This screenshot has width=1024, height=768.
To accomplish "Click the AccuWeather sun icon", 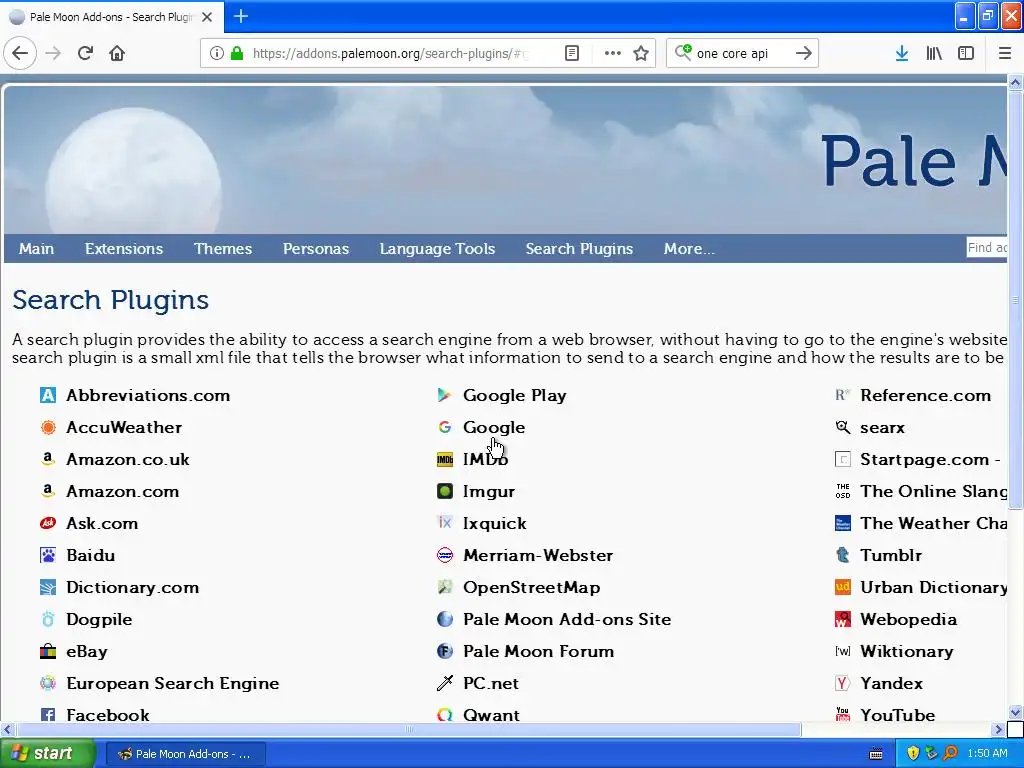I will tap(48, 427).
